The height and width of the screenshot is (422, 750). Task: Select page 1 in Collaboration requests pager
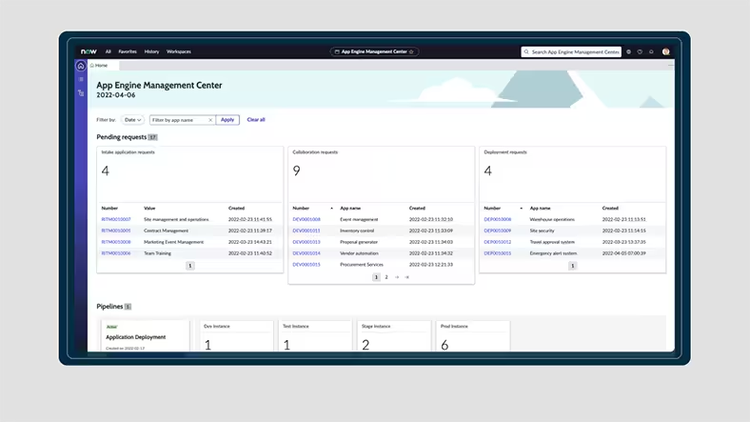(x=376, y=277)
